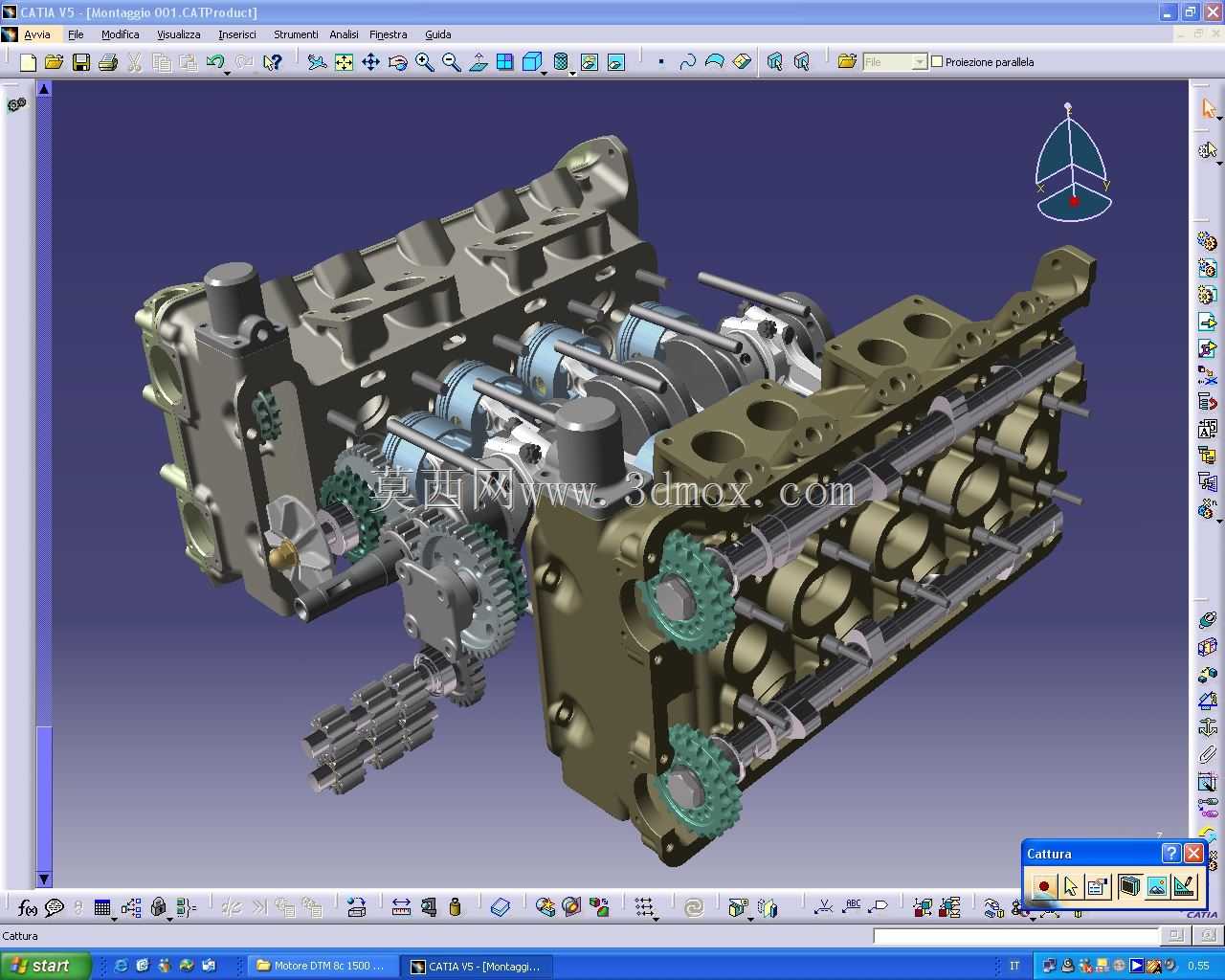Click the clock showing 0.55

pos(1198,966)
